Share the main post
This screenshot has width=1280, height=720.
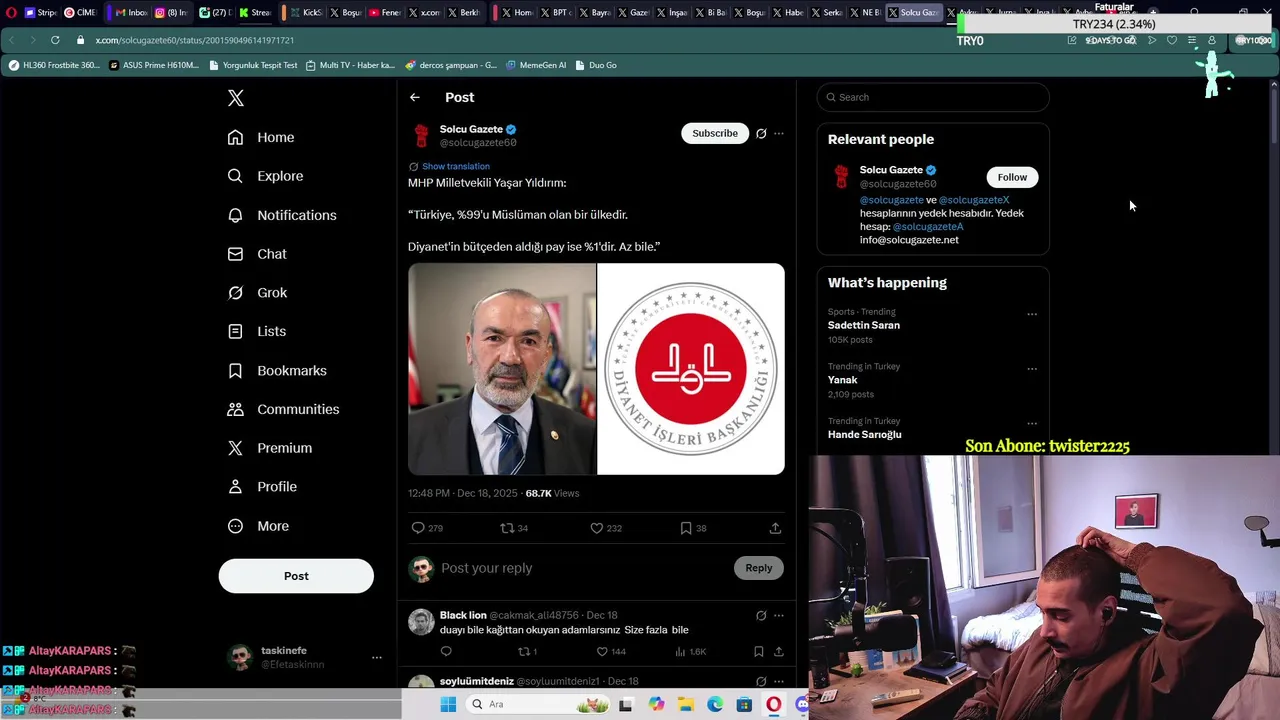[x=775, y=528]
